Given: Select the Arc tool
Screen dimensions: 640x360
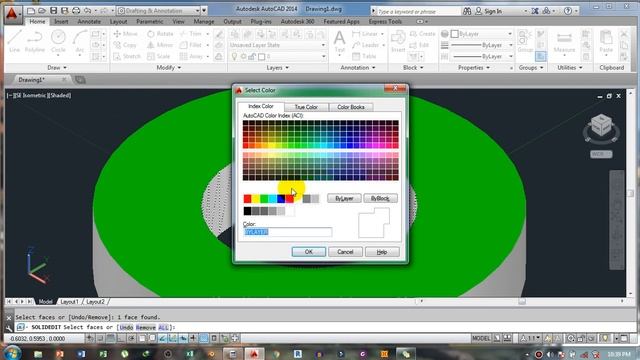Looking at the screenshot, I should 80,41.
